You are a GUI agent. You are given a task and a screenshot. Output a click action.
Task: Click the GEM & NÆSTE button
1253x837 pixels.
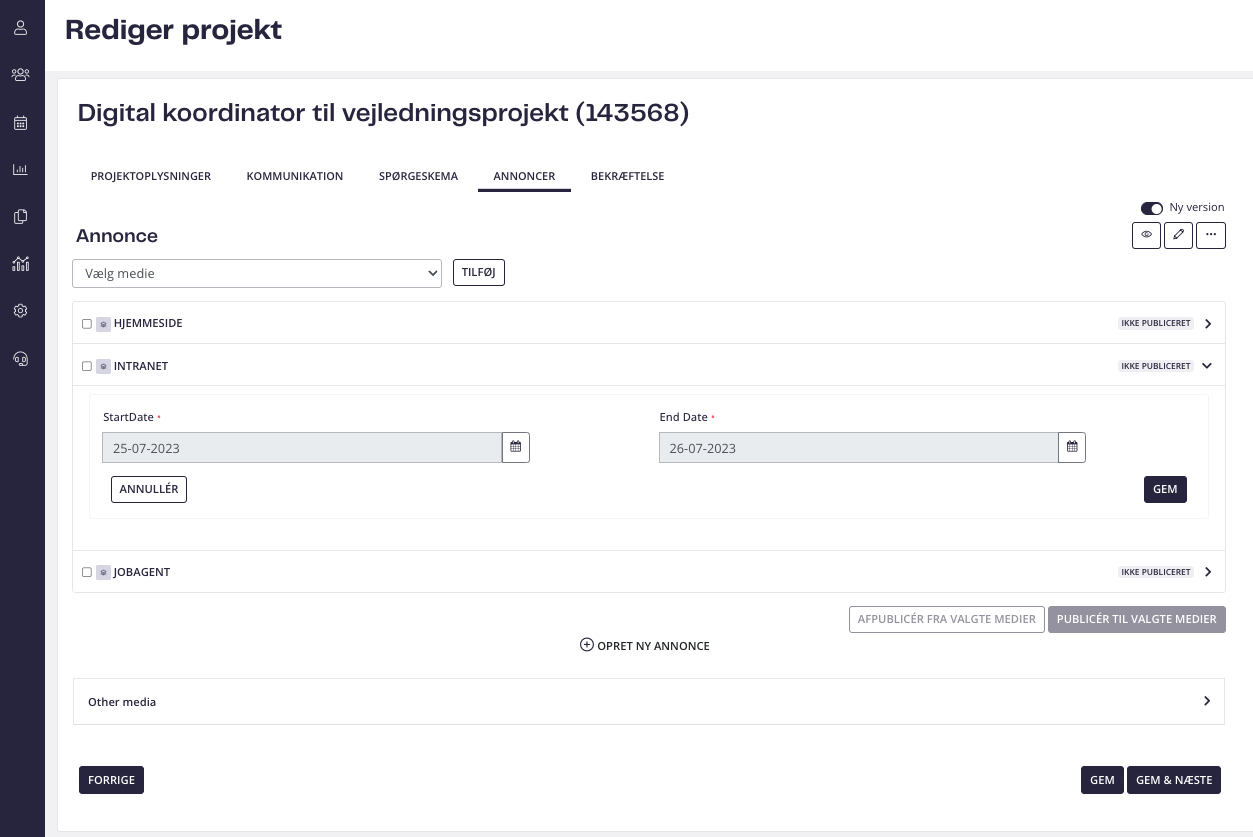[1174, 780]
